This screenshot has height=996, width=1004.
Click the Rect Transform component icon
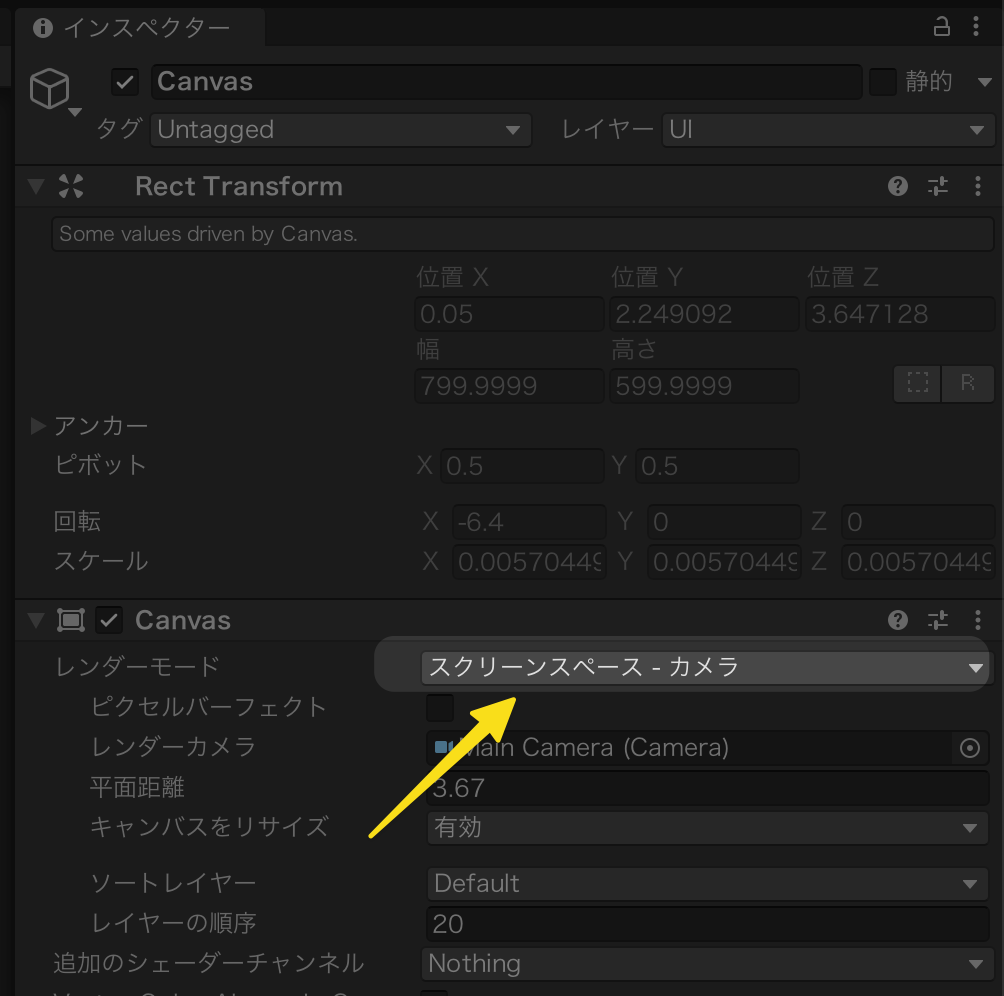pos(70,186)
